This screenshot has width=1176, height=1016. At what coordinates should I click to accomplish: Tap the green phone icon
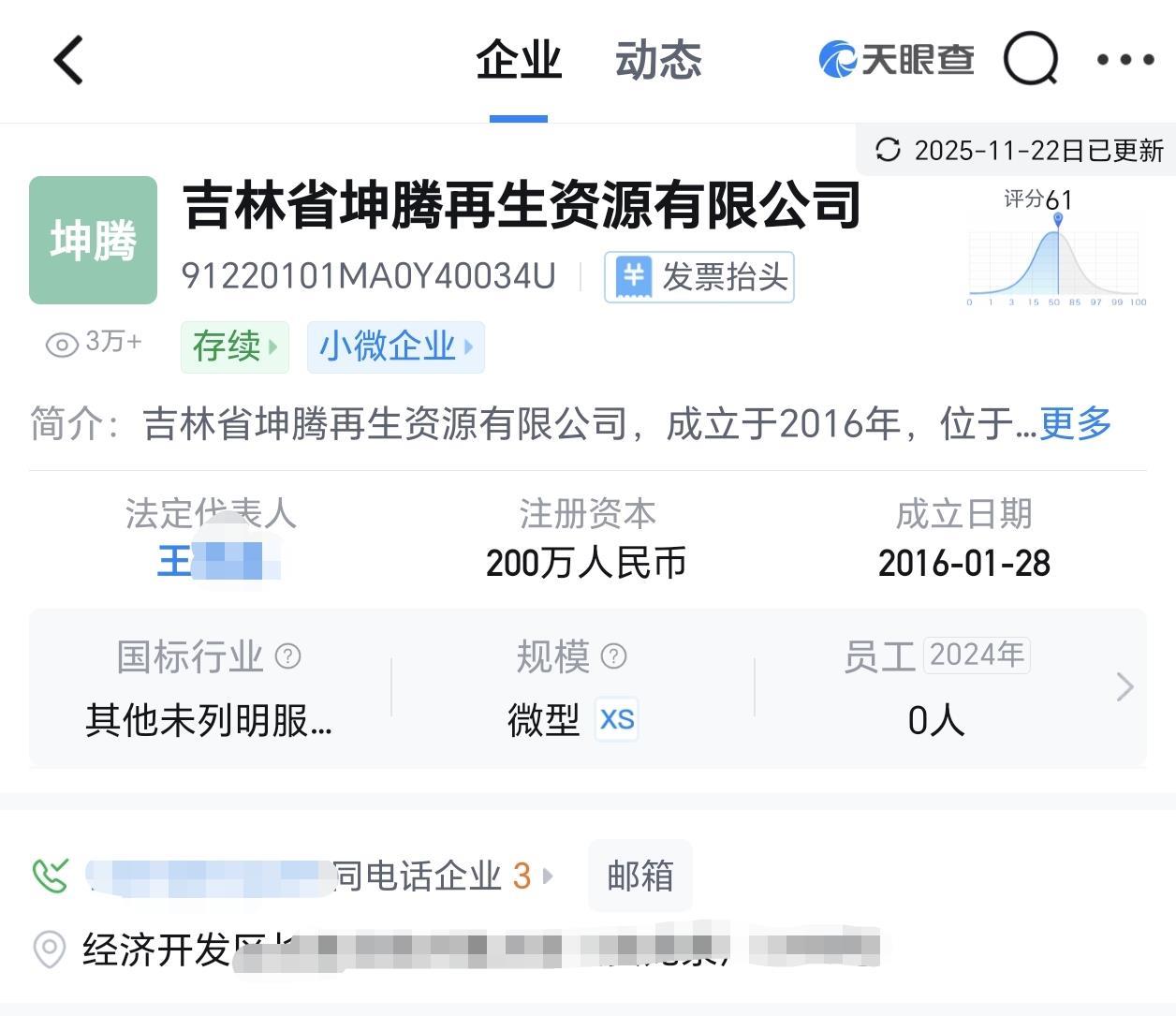point(51,876)
